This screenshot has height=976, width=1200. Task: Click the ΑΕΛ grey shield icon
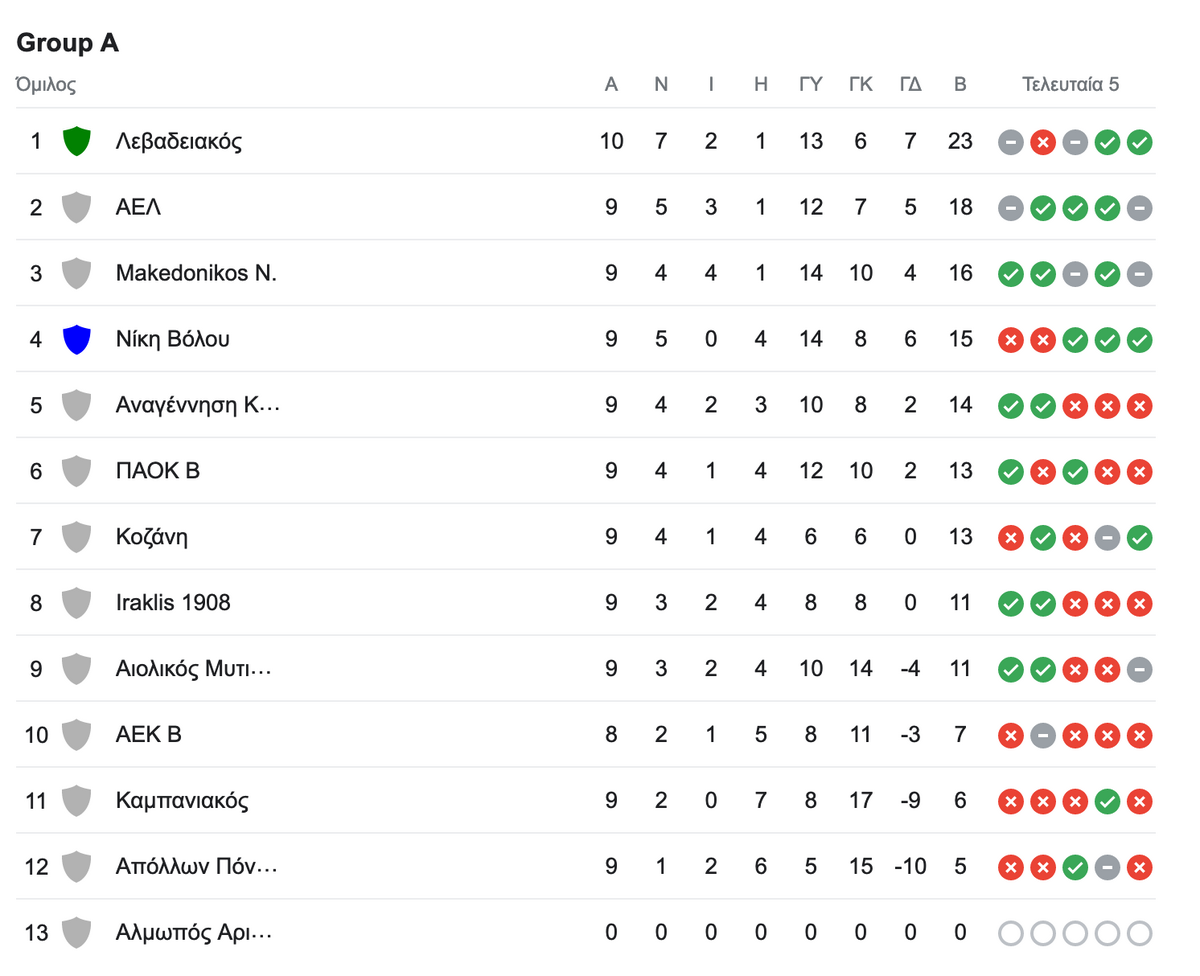pos(76,207)
